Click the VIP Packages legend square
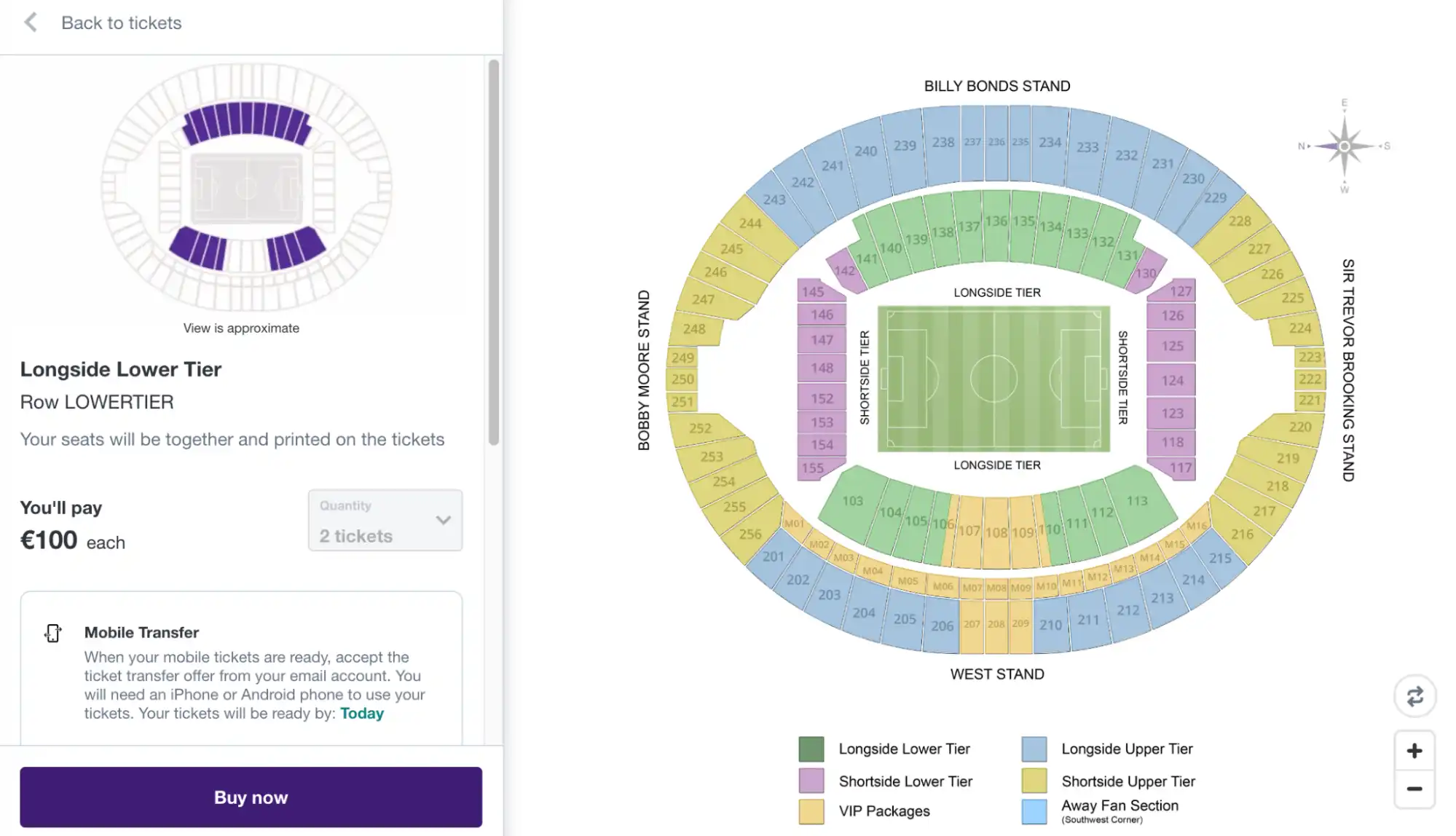This screenshot has width=1456, height=836. click(x=811, y=811)
